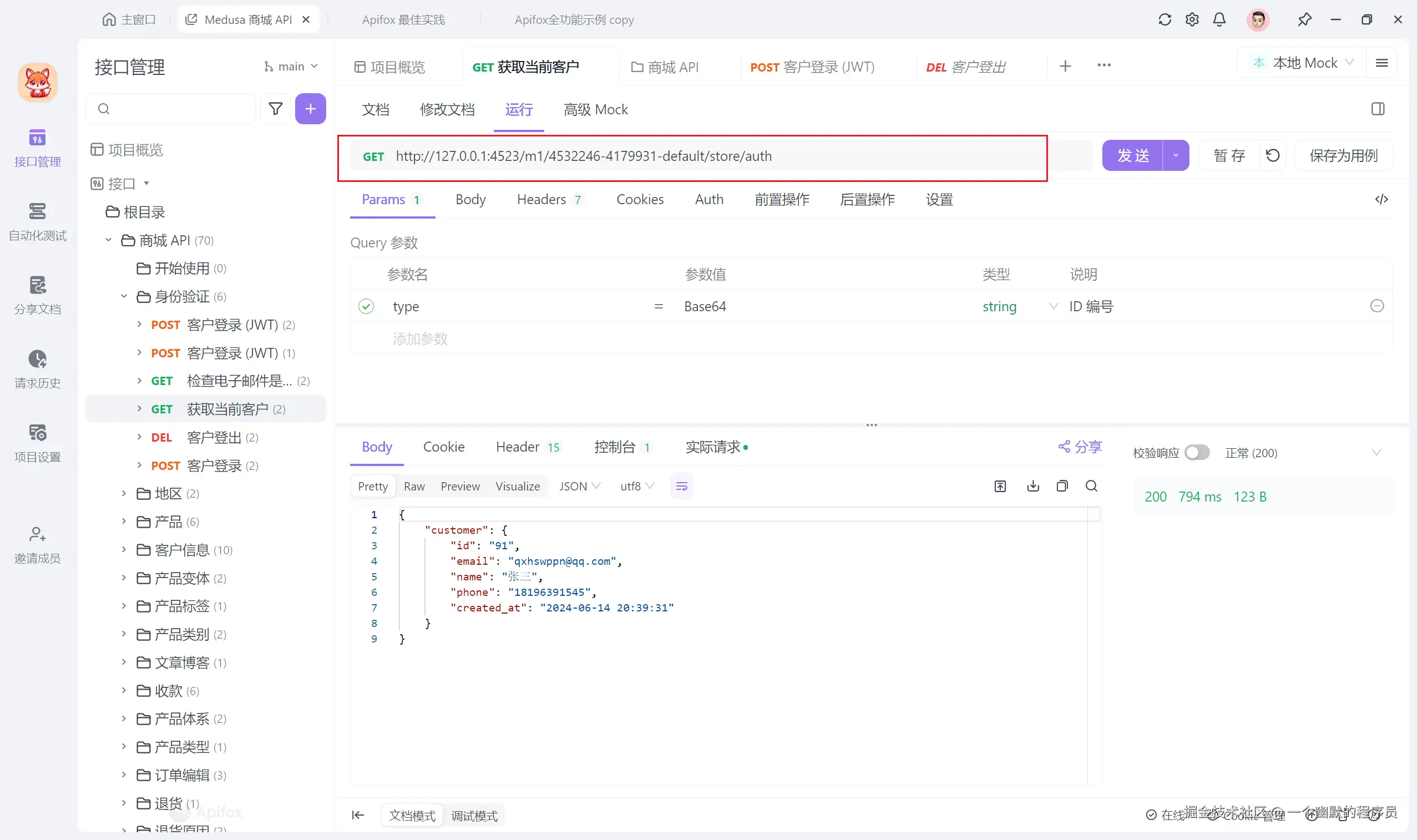Download the response body
This screenshot has height=840, width=1418.
click(1033, 485)
